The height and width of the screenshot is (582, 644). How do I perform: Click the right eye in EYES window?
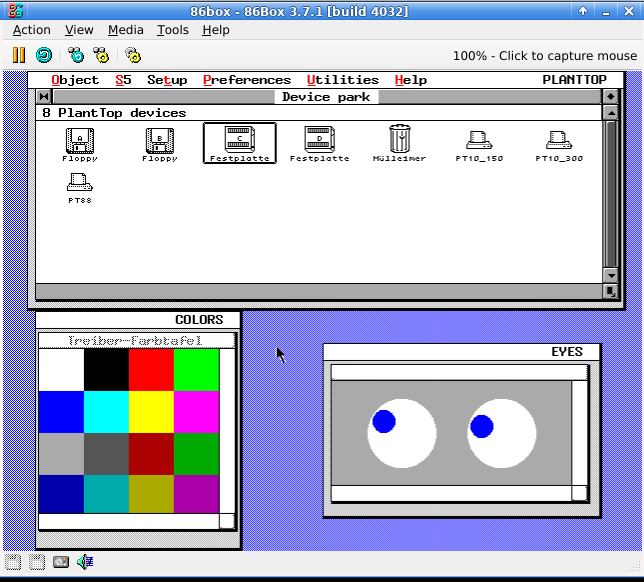click(501, 433)
